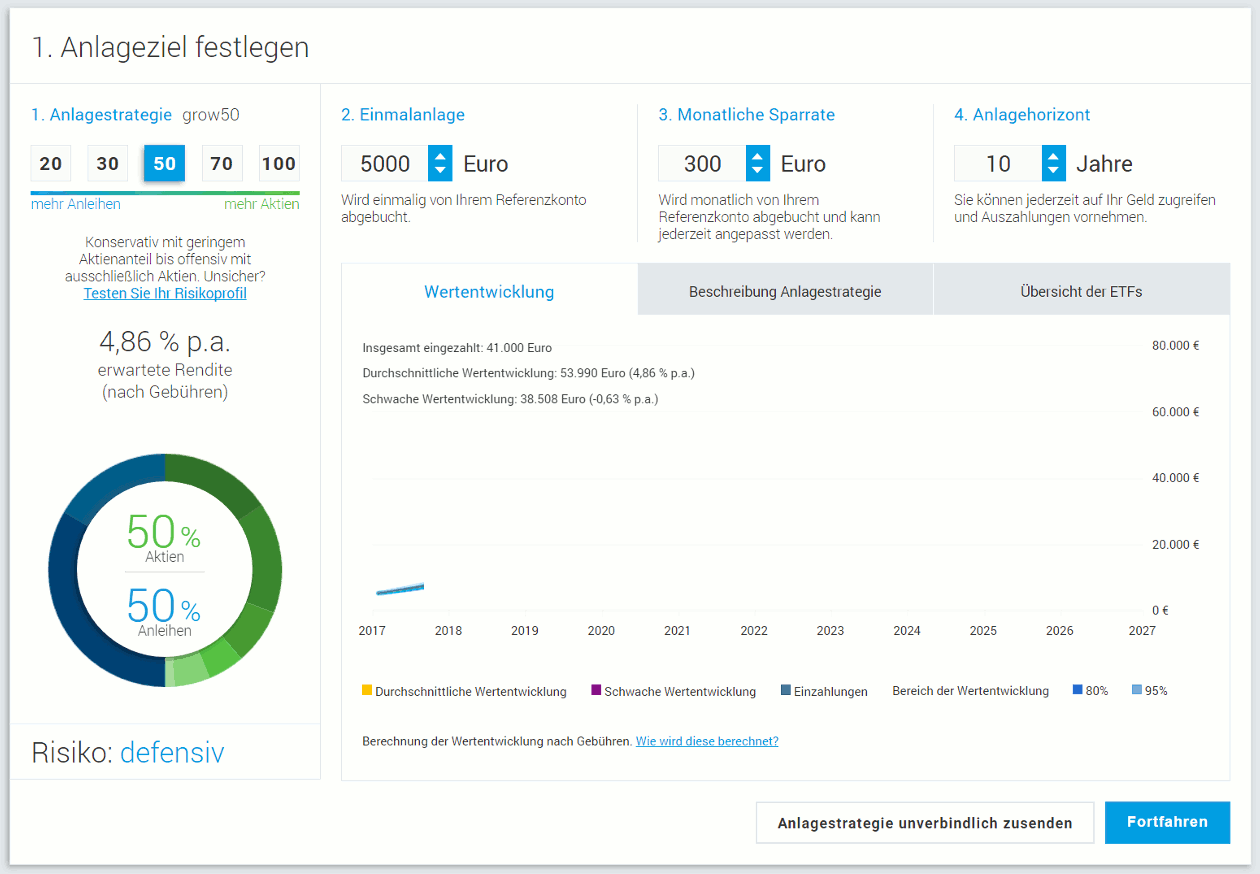Viewport: 1260px width, 874px height.
Task: Switch strategy to 100 percent stocks
Action: pyautogui.click(x=279, y=164)
